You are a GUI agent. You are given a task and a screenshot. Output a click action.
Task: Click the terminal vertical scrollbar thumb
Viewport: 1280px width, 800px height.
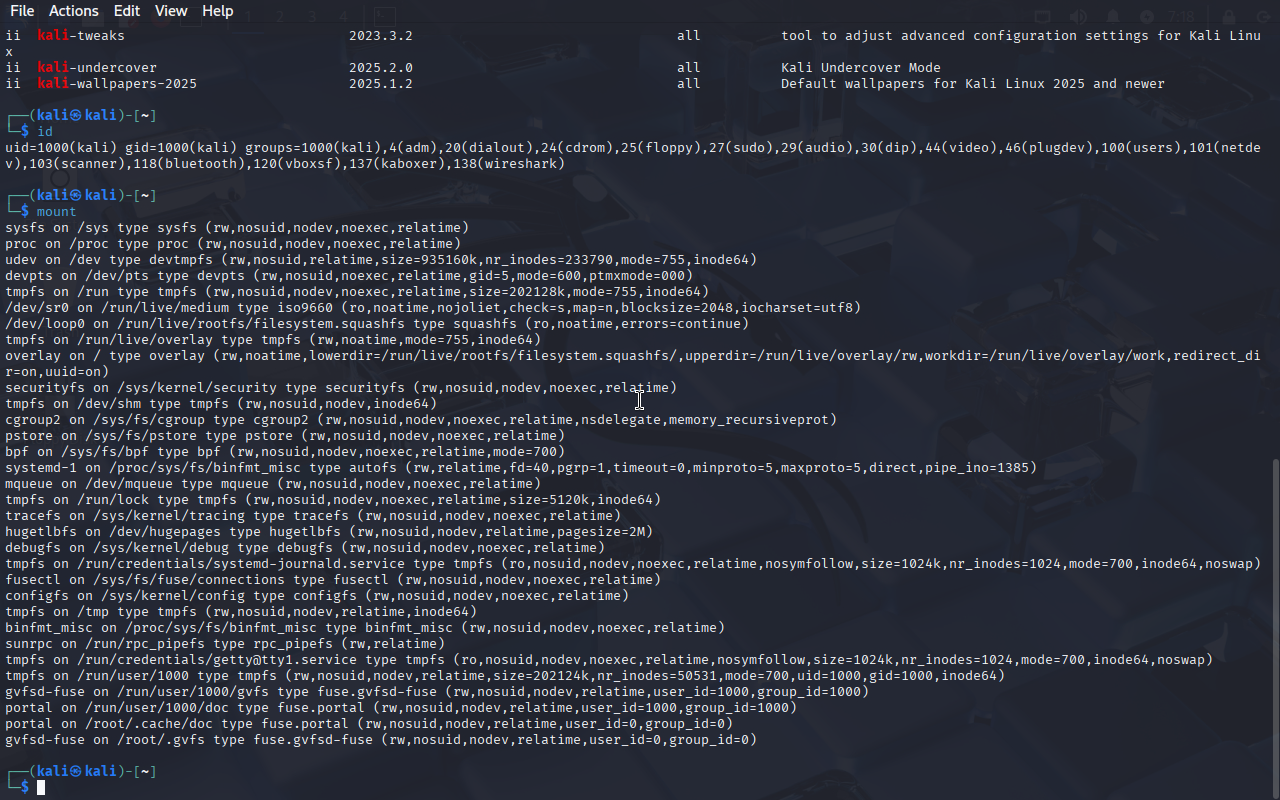click(x=1275, y=626)
